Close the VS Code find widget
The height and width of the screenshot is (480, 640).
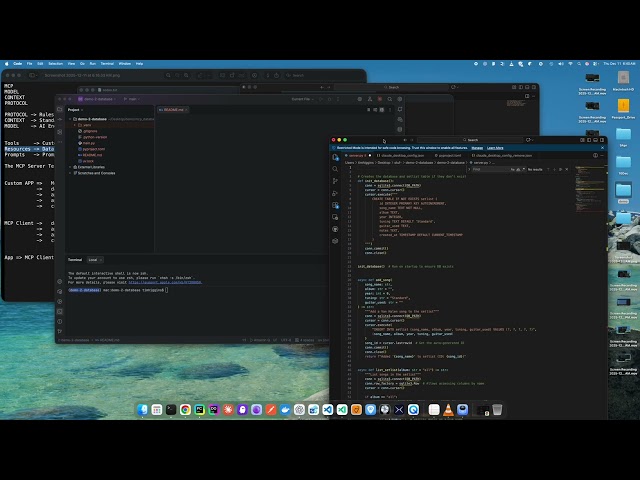[567, 169]
